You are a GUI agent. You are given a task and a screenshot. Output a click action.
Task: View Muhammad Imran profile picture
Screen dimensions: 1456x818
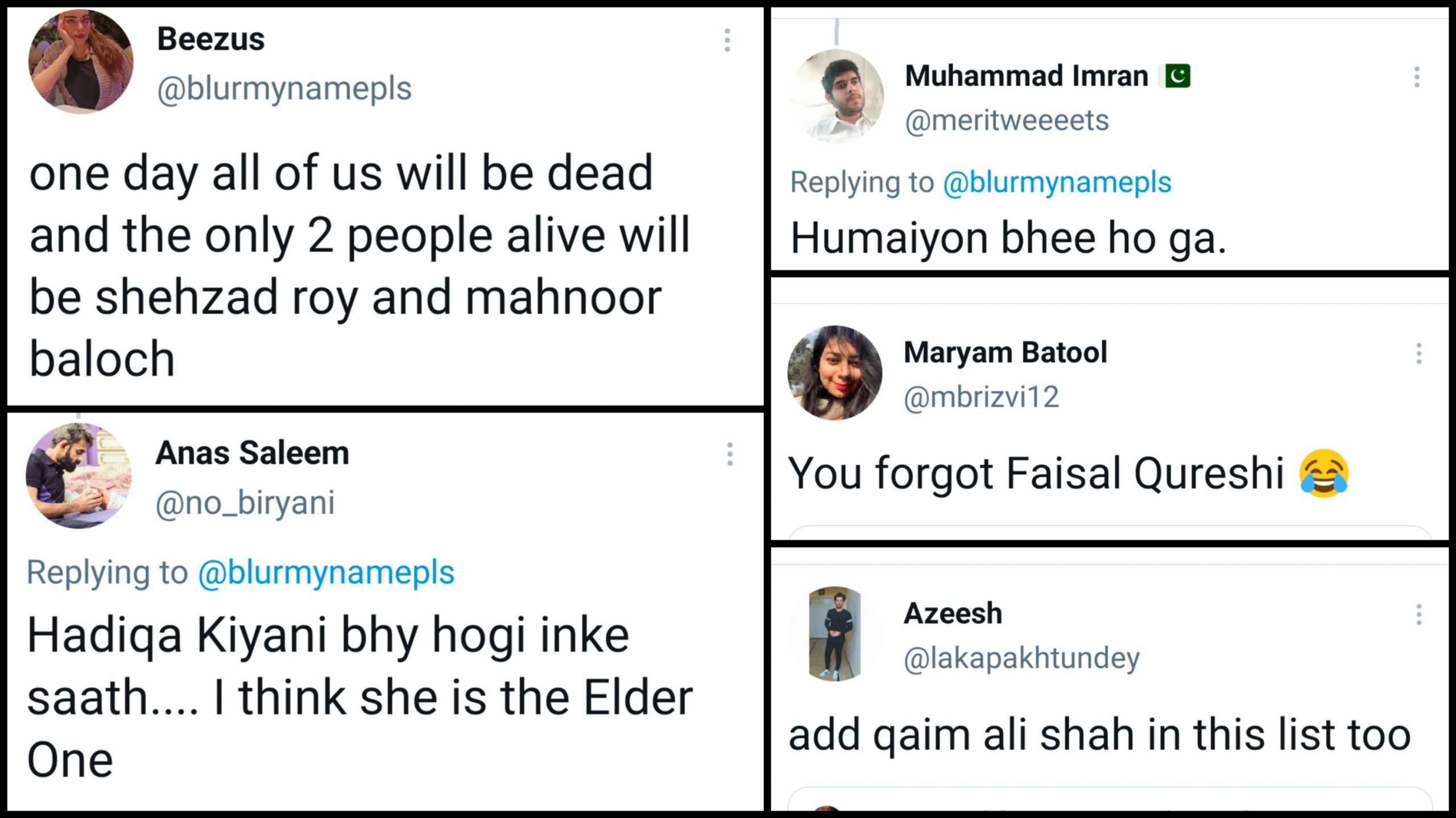point(837,96)
